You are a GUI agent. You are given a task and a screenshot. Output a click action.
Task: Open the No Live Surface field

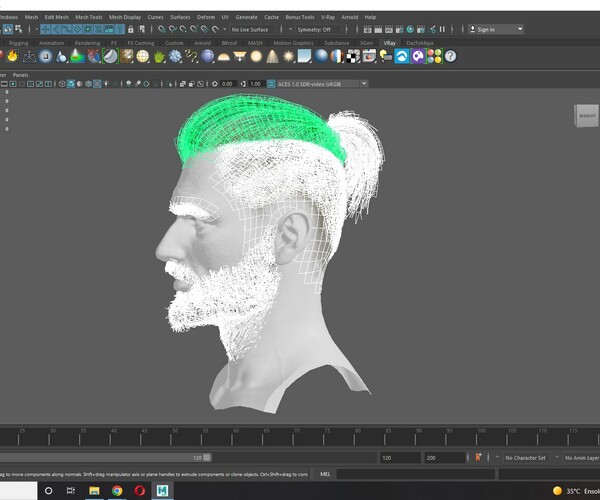pos(252,29)
